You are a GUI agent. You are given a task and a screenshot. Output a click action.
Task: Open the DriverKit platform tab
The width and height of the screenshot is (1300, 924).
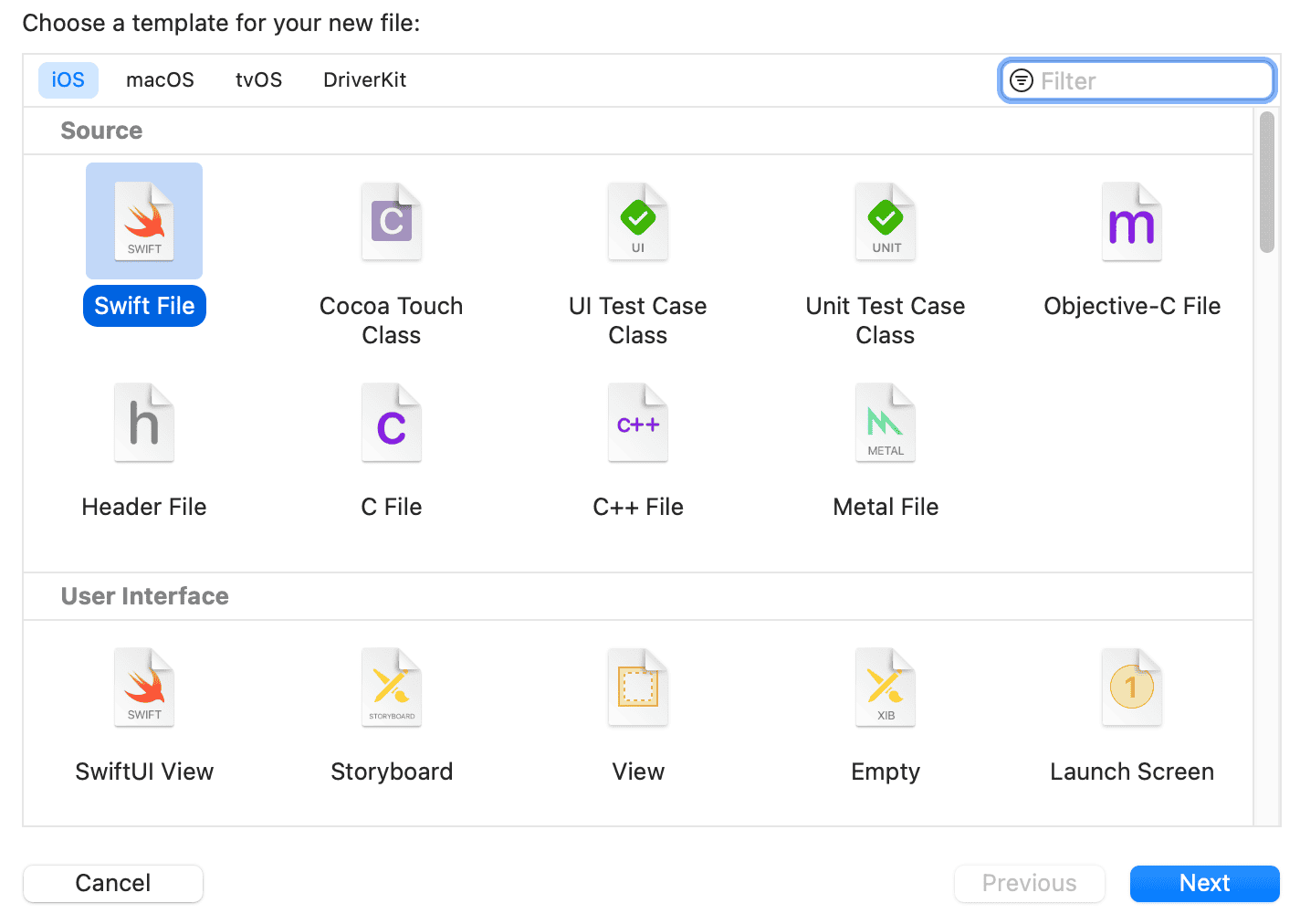coord(365,80)
